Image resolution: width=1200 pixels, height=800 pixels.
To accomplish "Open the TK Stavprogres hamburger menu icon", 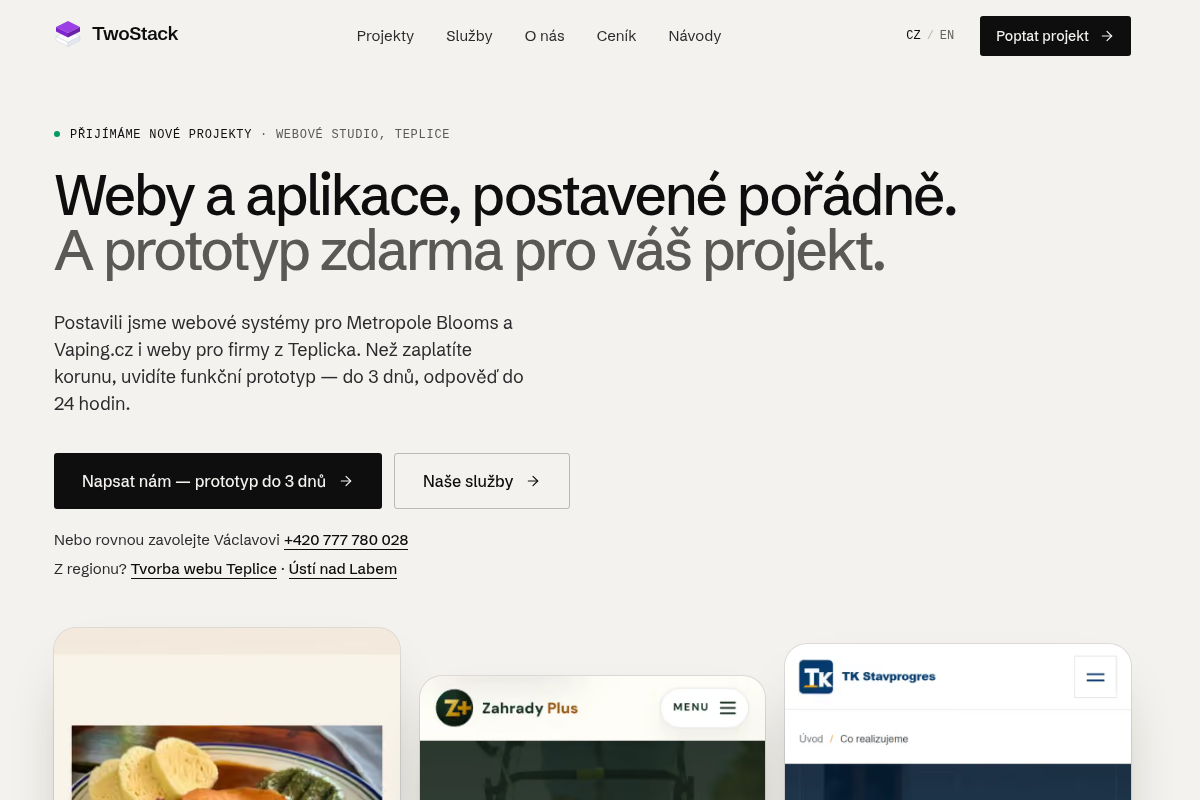I will (x=1095, y=677).
